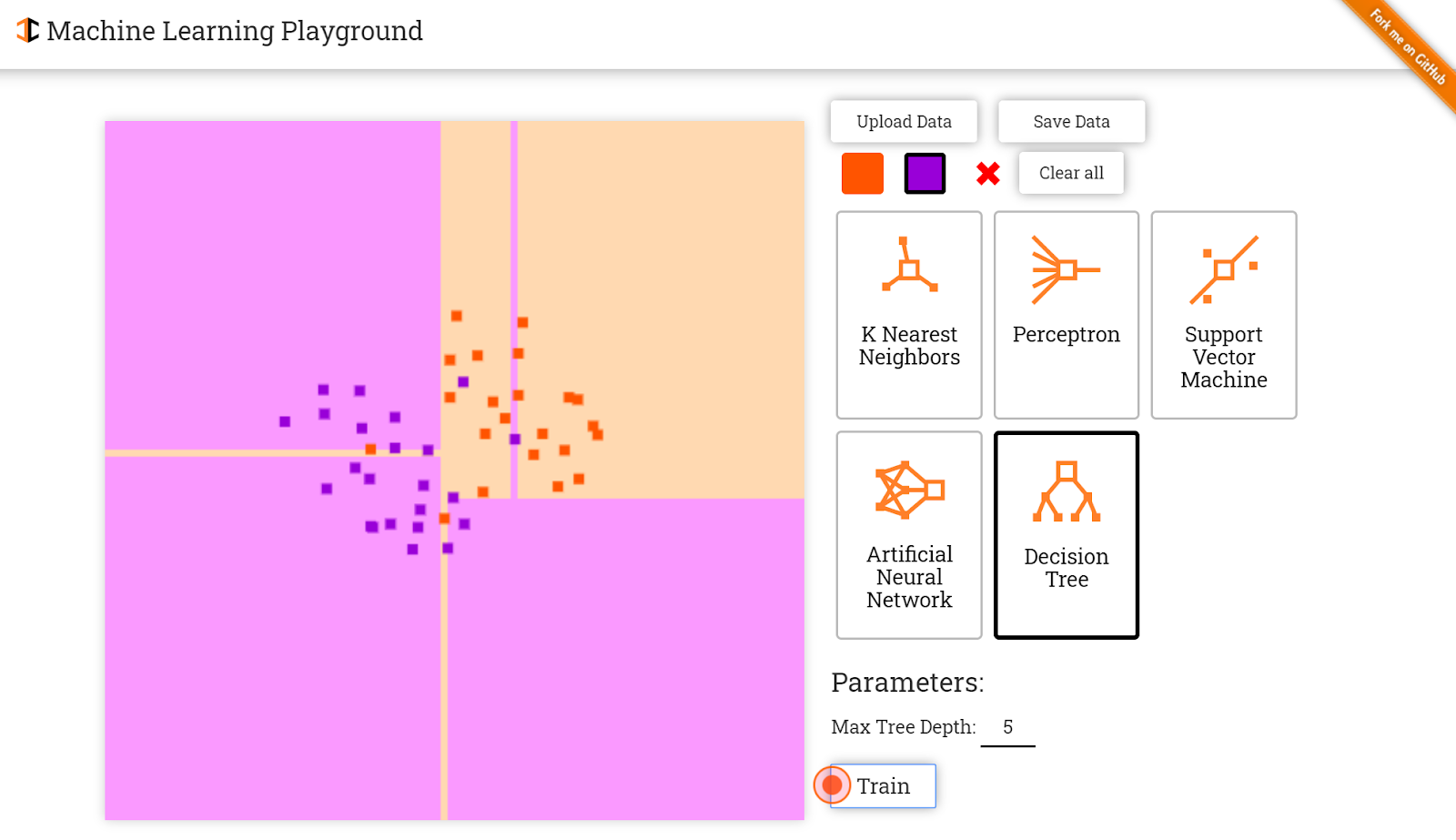Image resolution: width=1456 pixels, height=840 pixels.
Task: Choose the Support Vector Machine classifier
Action: [1223, 314]
